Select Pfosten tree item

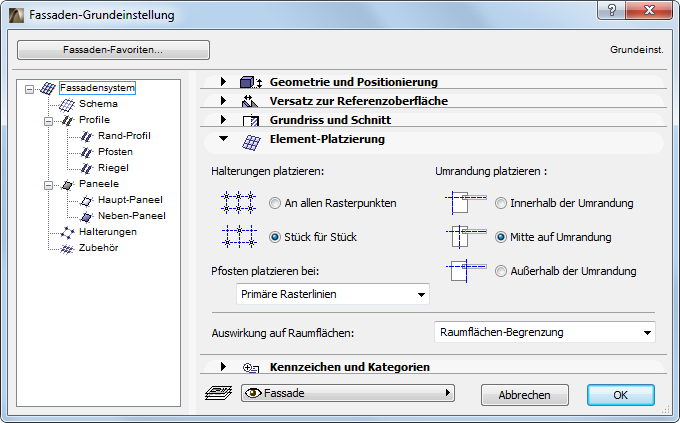click(115, 152)
